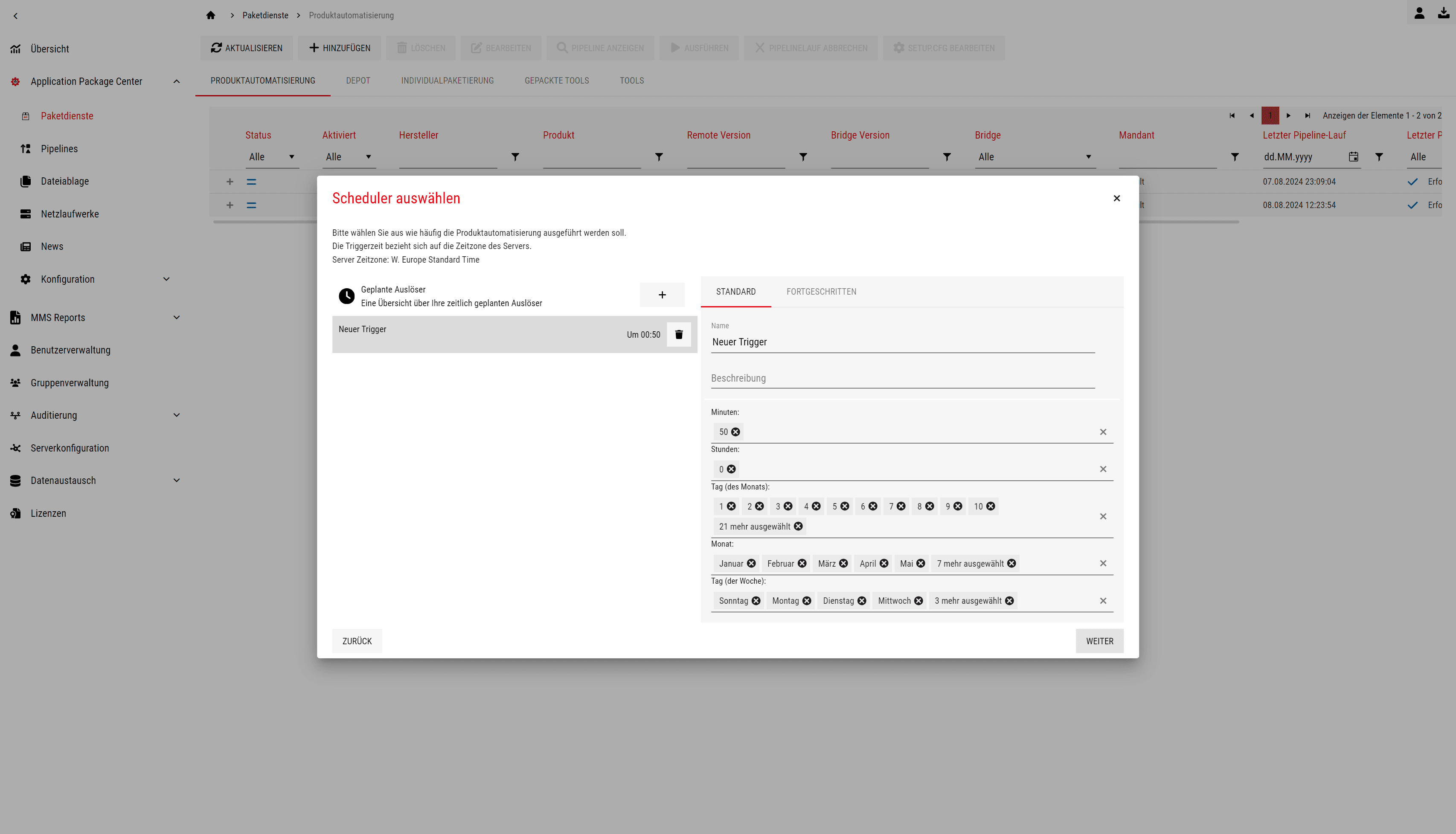Remove the Januar month chip
This screenshot has height=834, width=1456.
[751, 564]
